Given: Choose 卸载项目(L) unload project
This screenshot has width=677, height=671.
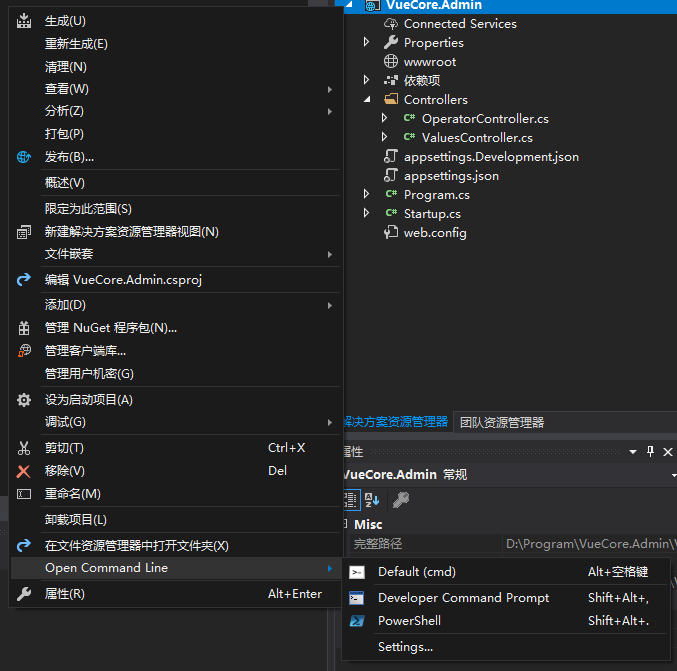Looking at the screenshot, I should 176,519.
